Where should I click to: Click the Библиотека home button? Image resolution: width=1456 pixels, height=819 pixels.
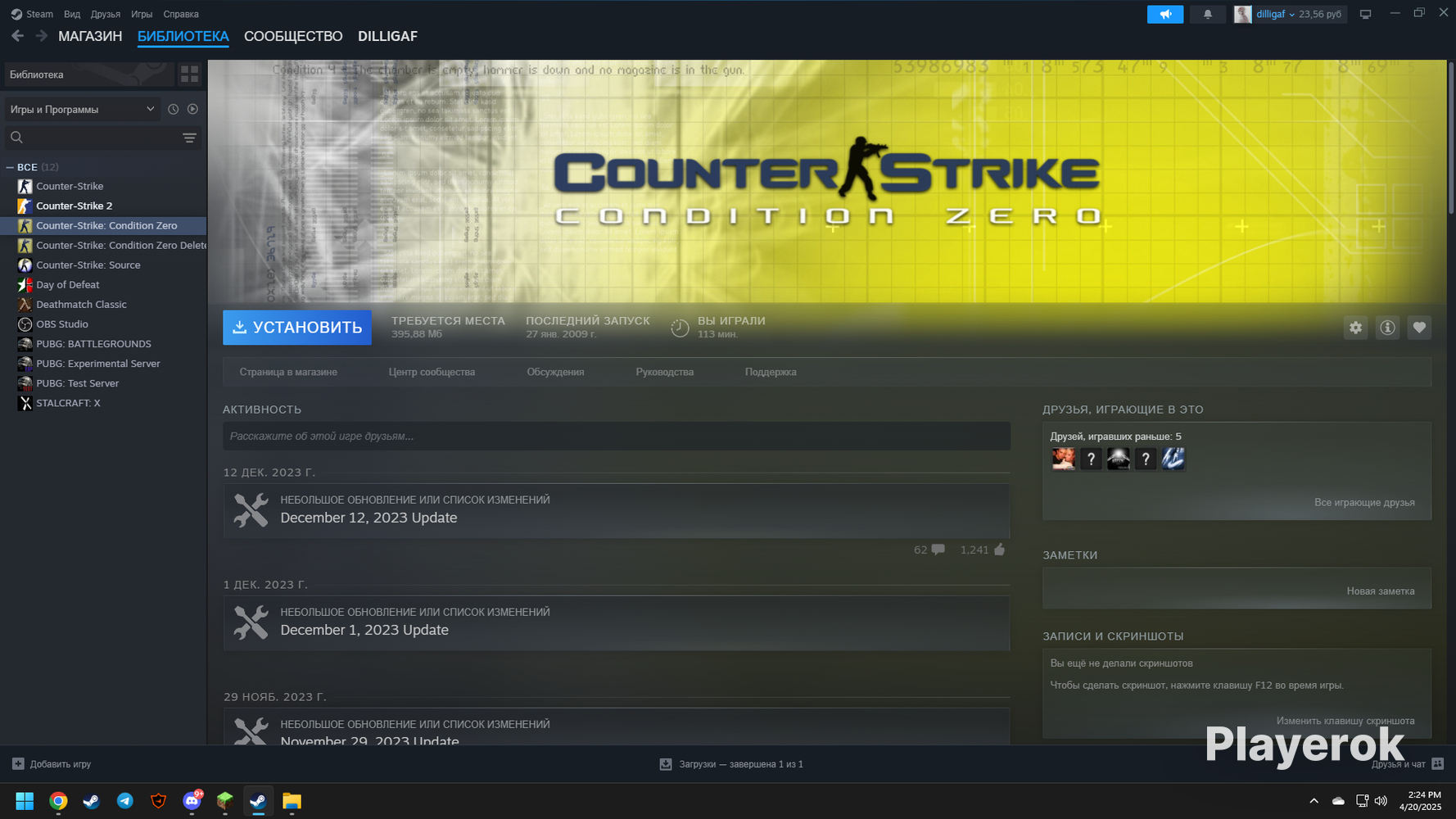pyautogui.click(x=88, y=75)
